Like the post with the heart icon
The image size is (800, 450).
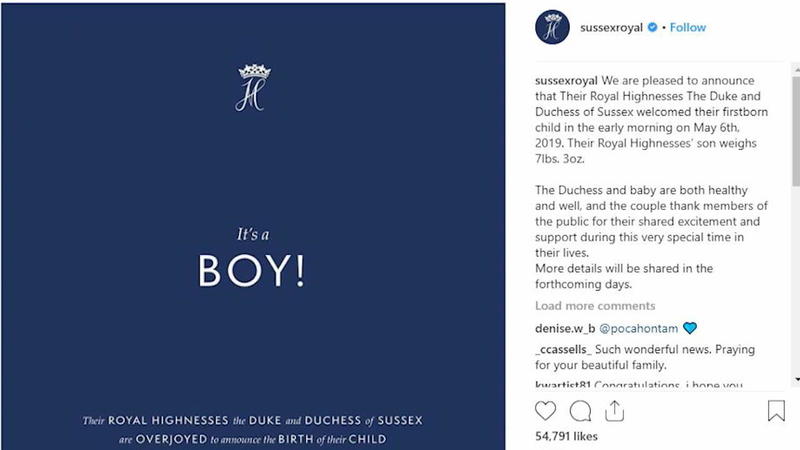545,411
